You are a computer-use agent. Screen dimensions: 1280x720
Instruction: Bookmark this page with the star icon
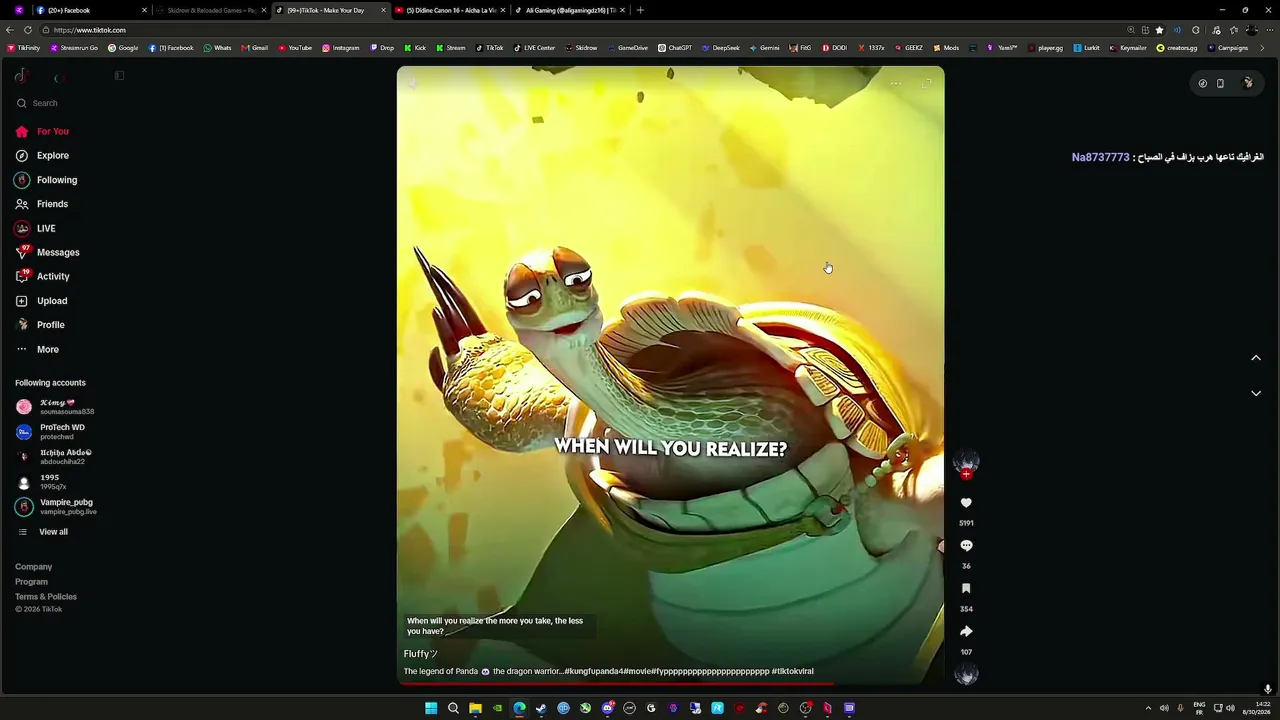pos(1159,30)
